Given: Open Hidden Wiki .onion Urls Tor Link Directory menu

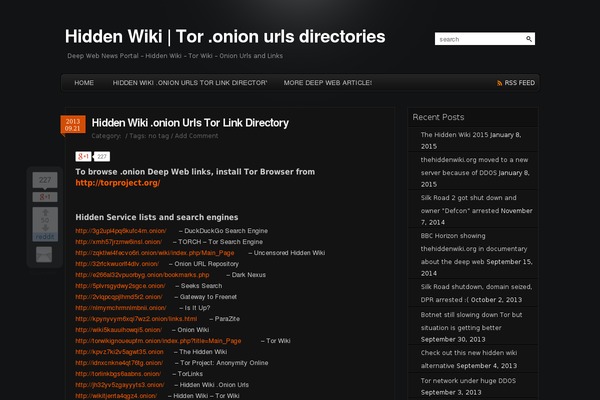Looking at the screenshot, I should click(190, 83).
